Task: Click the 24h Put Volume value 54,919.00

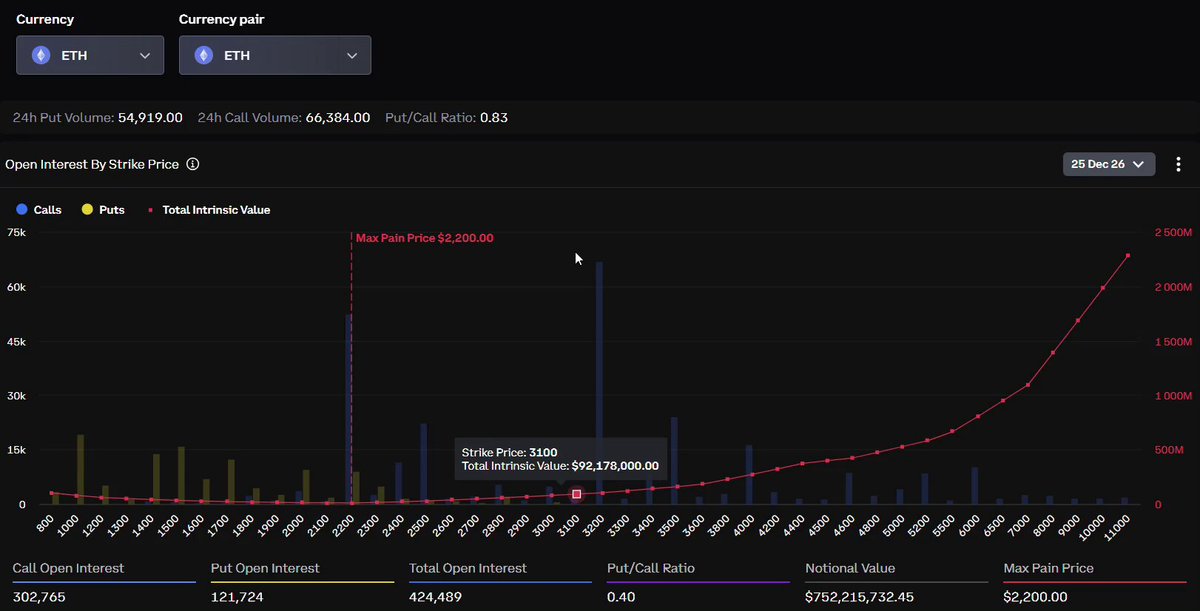Action: pos(152,118)
